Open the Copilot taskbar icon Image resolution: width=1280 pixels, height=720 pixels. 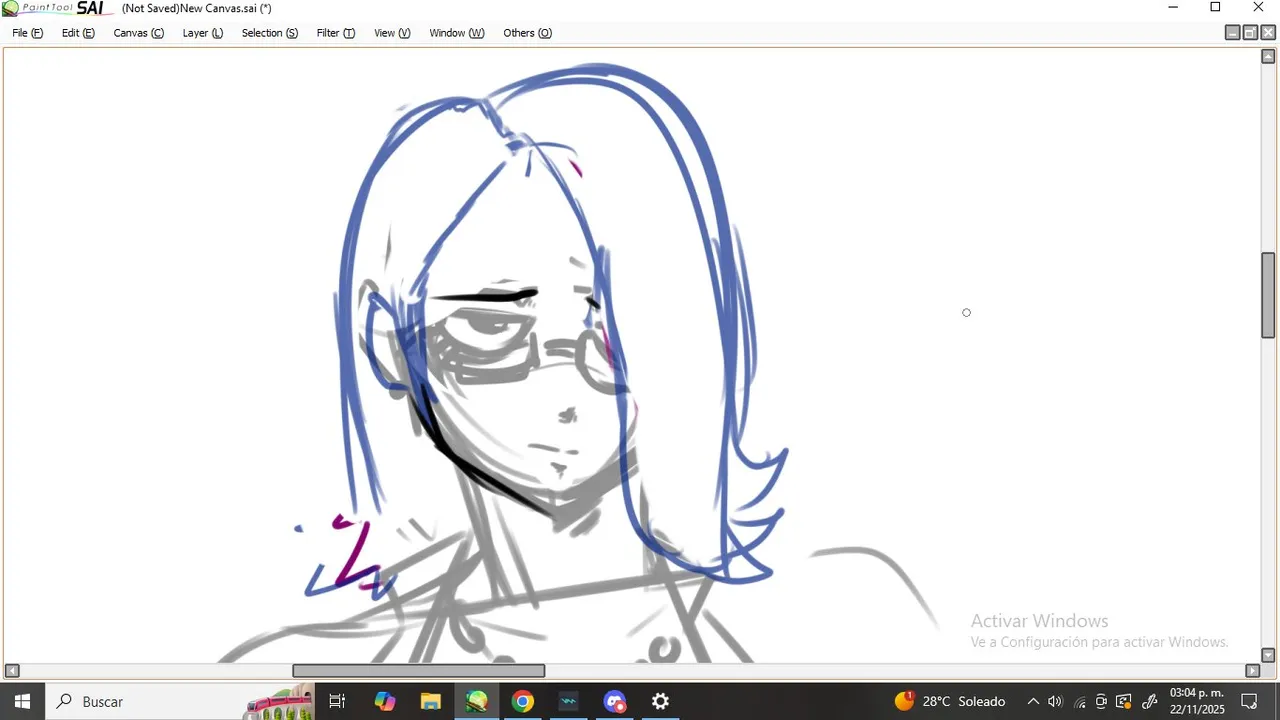385,701
